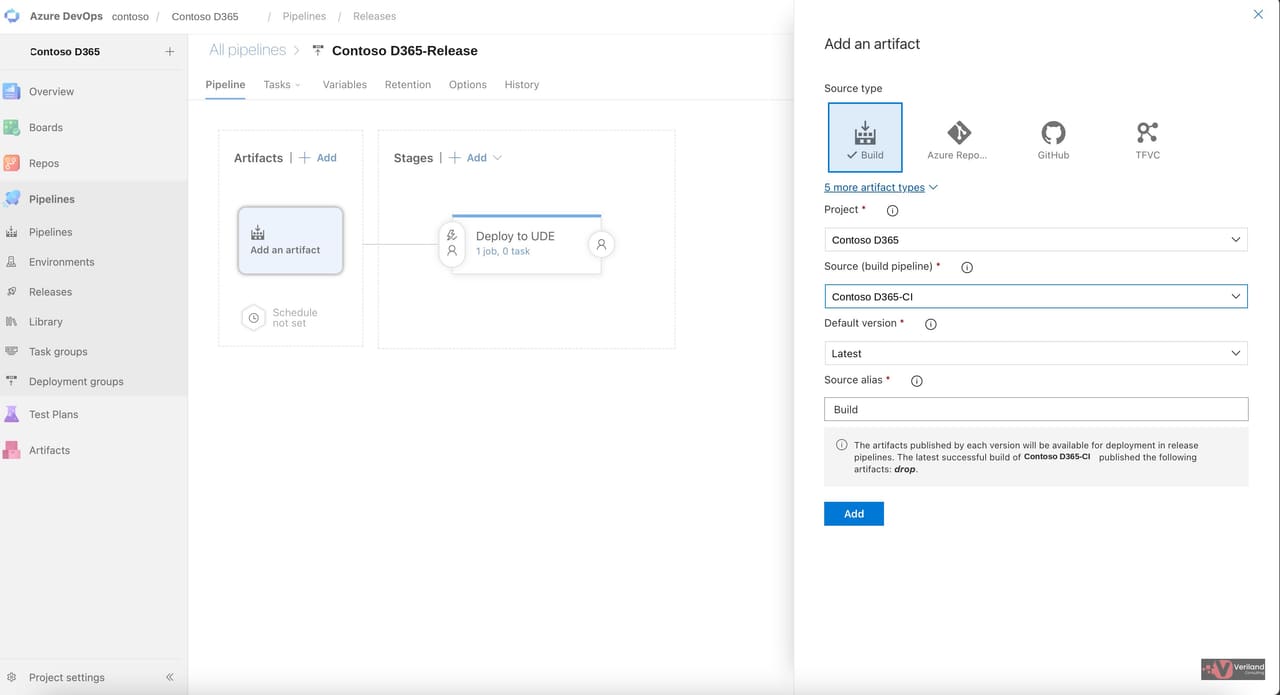
Task: Switch to the Retention tab
Action: pyautogui.click(x=408, y=85)
